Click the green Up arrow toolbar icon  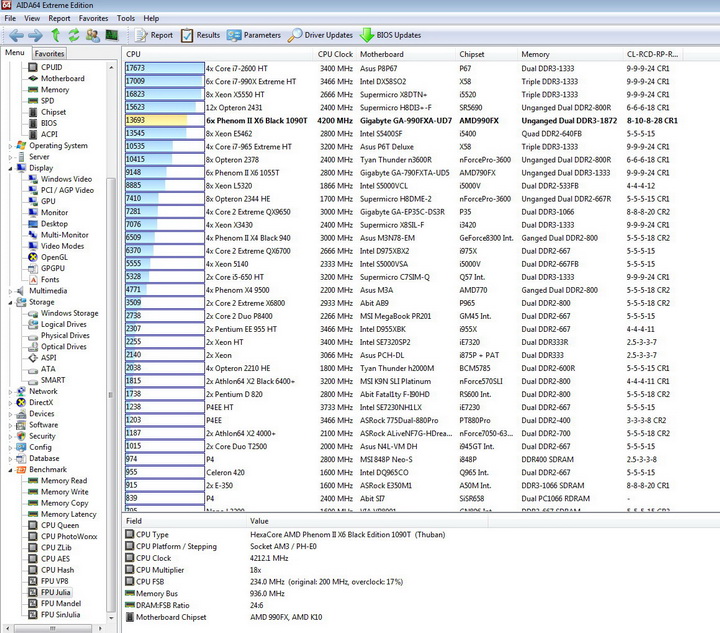point(56,35)
